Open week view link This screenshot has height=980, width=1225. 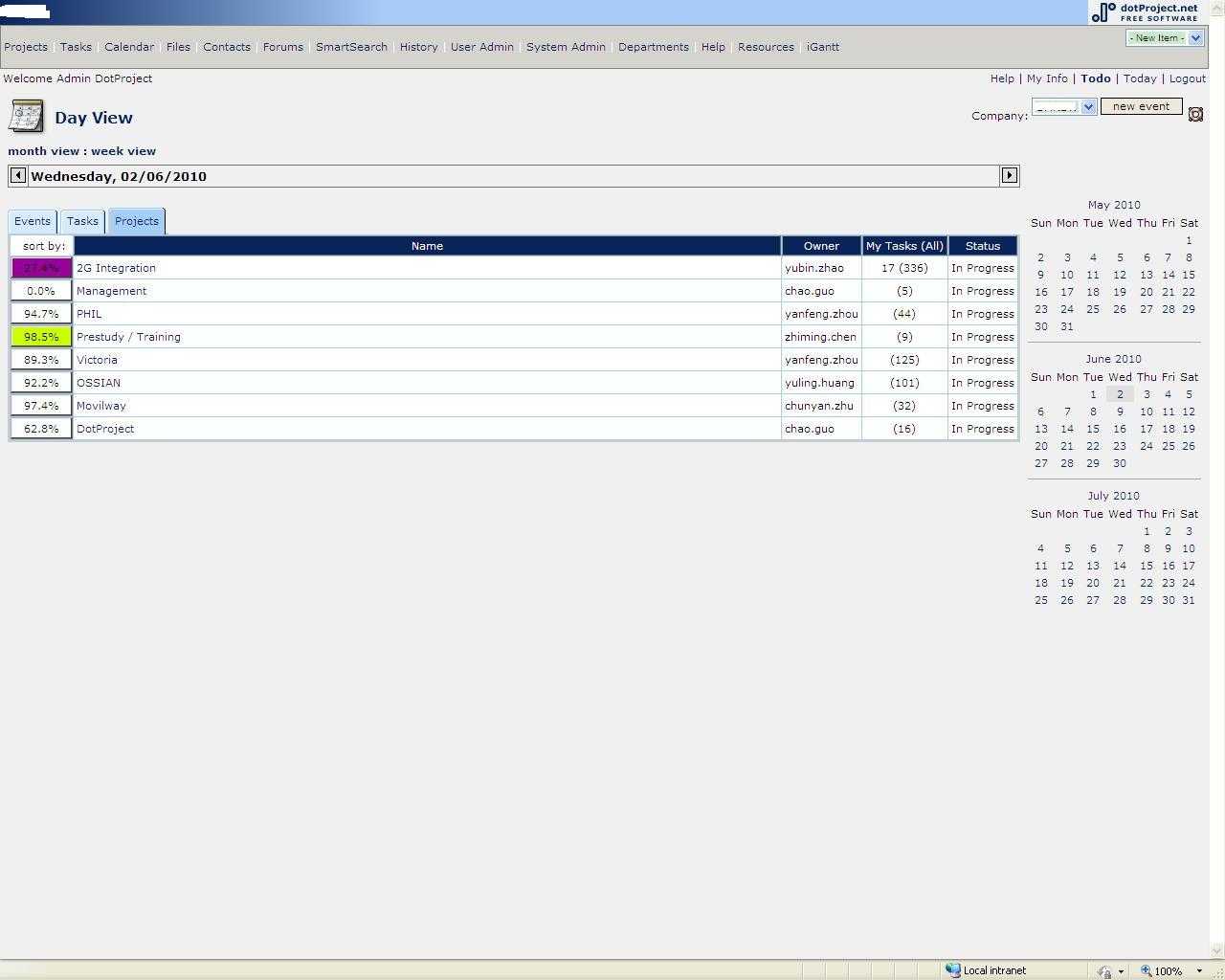click(123, 151)
